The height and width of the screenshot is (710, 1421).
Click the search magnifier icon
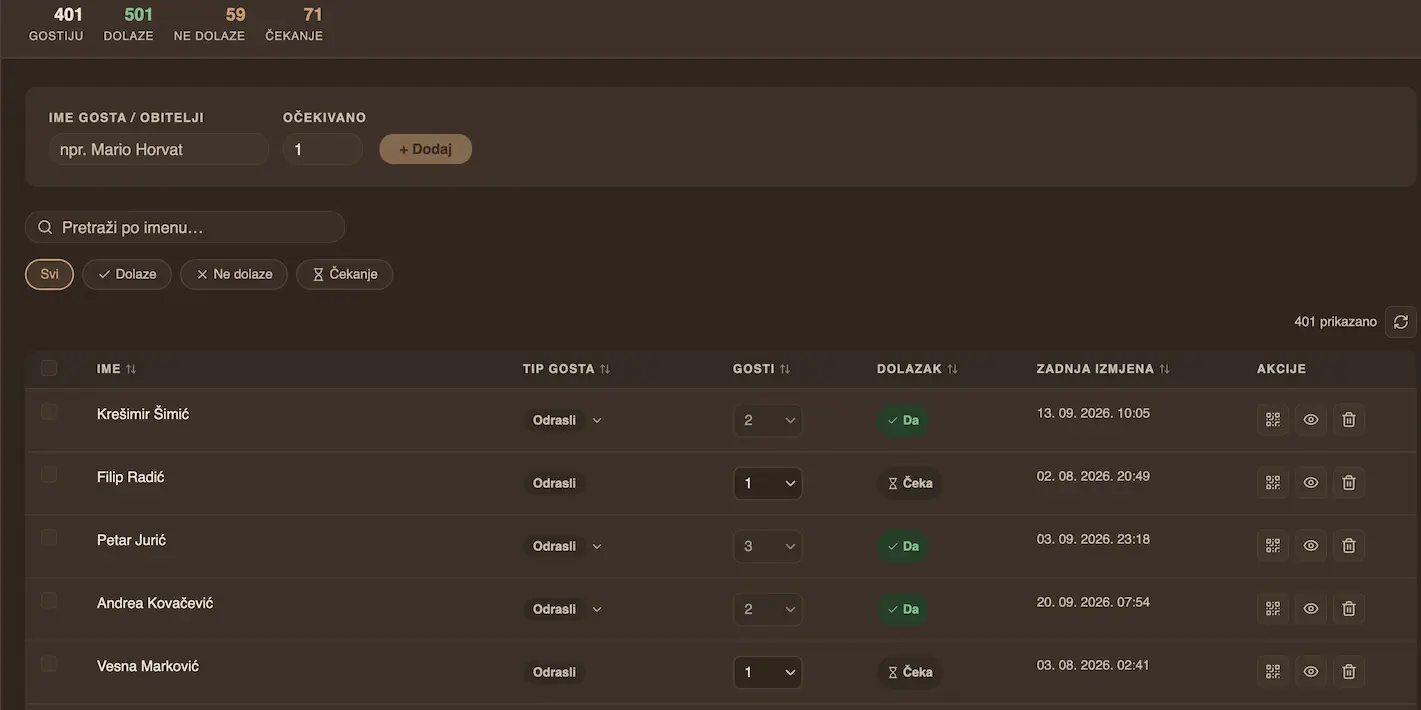point(45,227)
